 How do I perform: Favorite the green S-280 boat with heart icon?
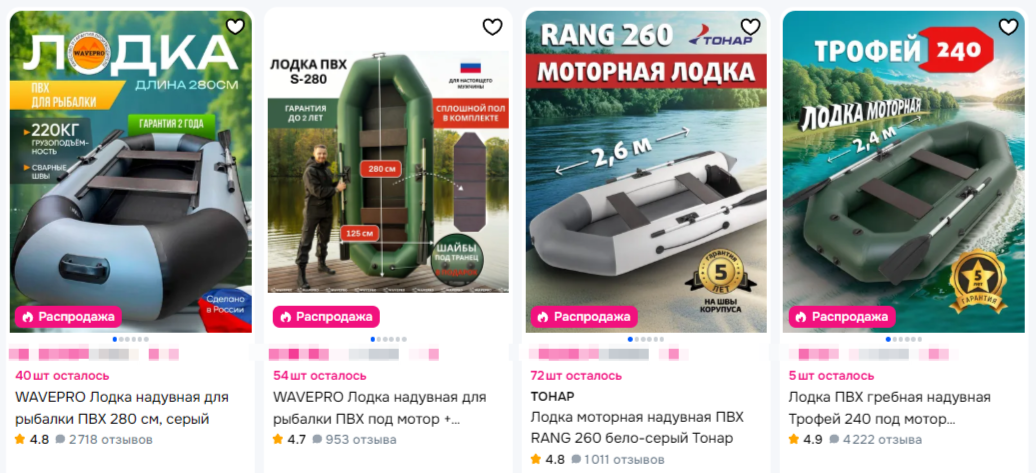point(492,26)
